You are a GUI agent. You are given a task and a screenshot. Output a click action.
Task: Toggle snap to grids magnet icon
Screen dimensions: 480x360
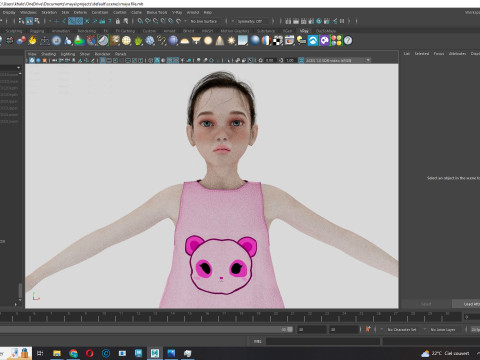(x=140, y=21)
